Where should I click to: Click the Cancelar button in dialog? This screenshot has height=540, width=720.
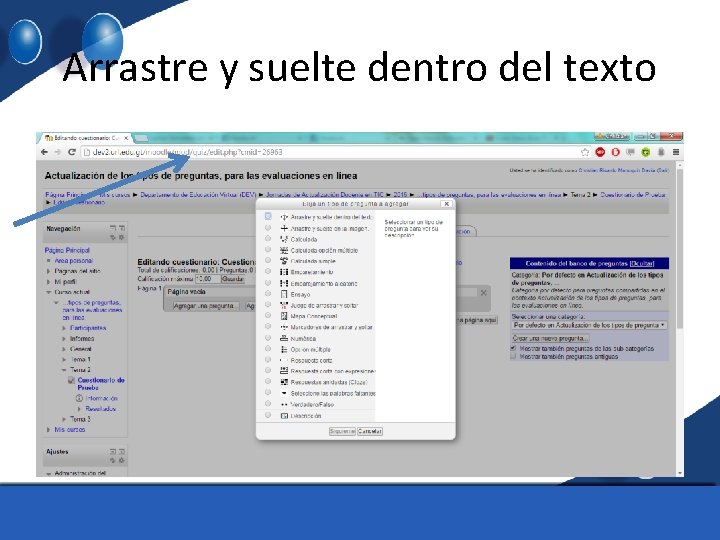[x=370, y=431]
